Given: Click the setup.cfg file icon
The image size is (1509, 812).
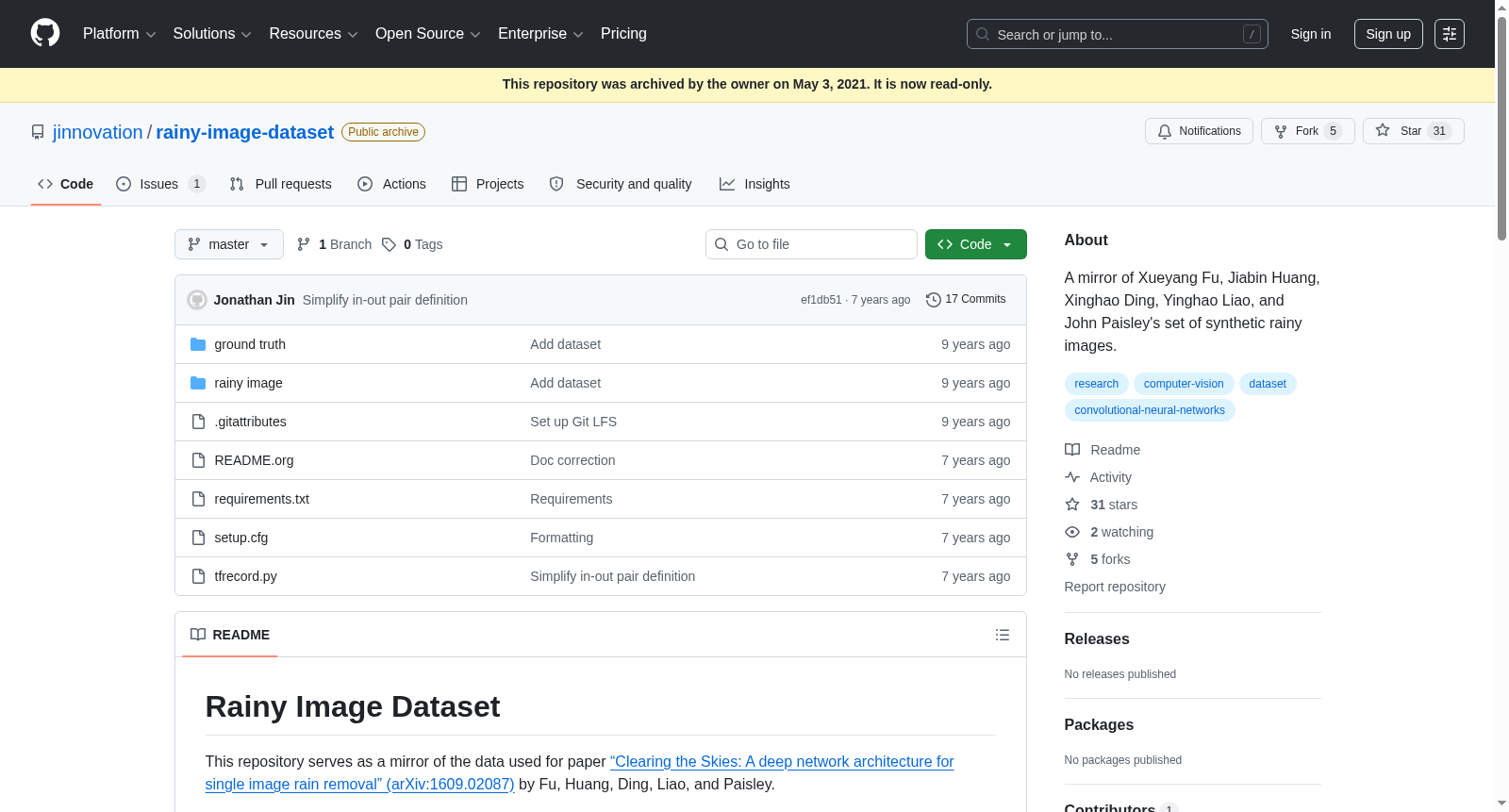Looking at the screenshot, I should [198, 538].
